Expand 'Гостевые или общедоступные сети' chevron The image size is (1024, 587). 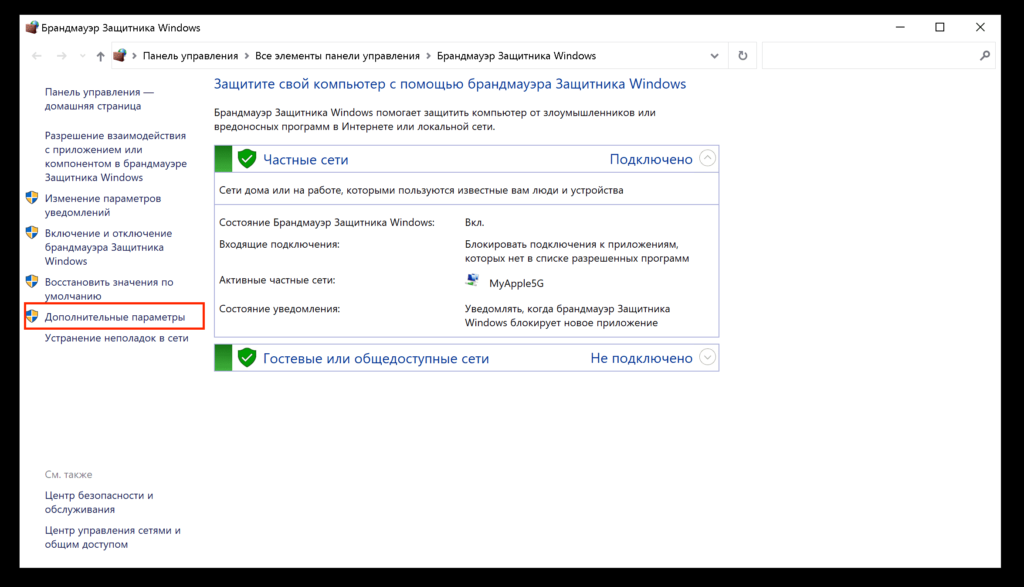pos(707,357)
